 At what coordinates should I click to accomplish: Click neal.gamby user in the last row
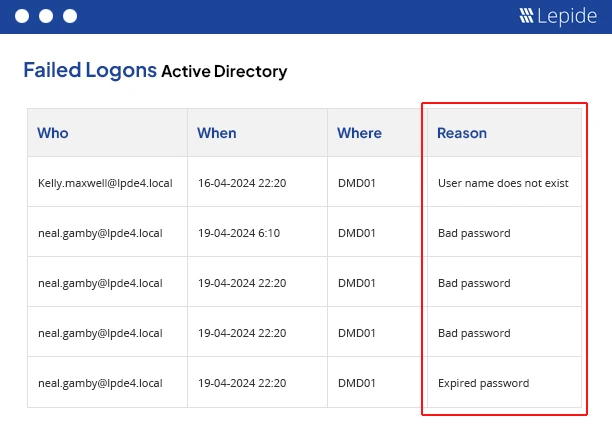coord(99,383)
